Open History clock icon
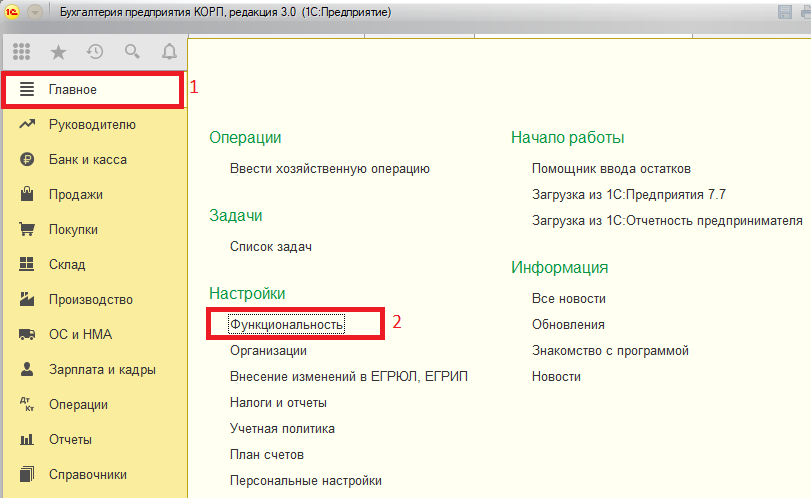The height and width of the screenshot is (498, 811). 95,51
